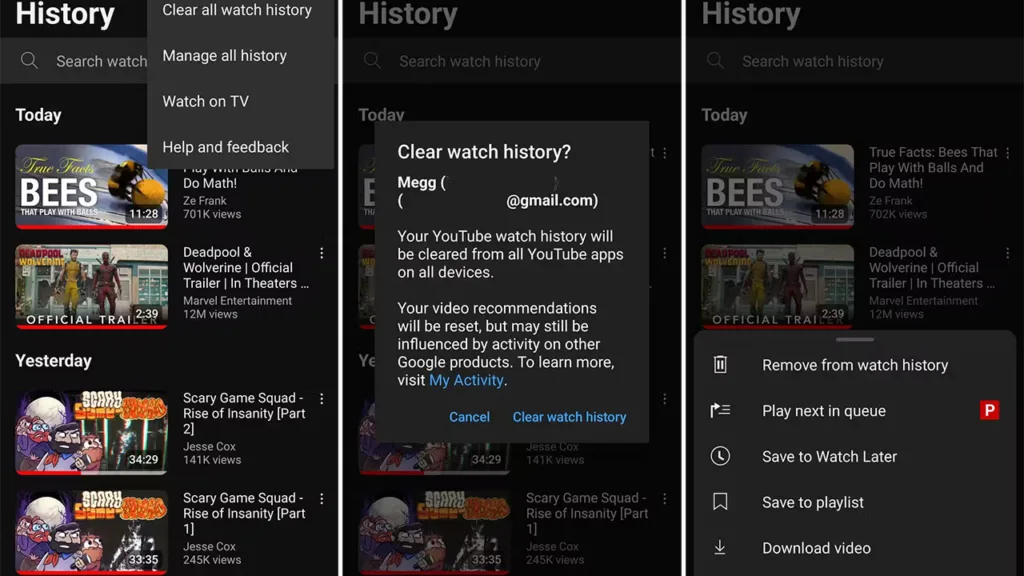Tap Scary Game Squad Part 2 title, left panel
The height and width of the screenshot is (576, 1024).
pyautogui.click(x=244, y=413)
